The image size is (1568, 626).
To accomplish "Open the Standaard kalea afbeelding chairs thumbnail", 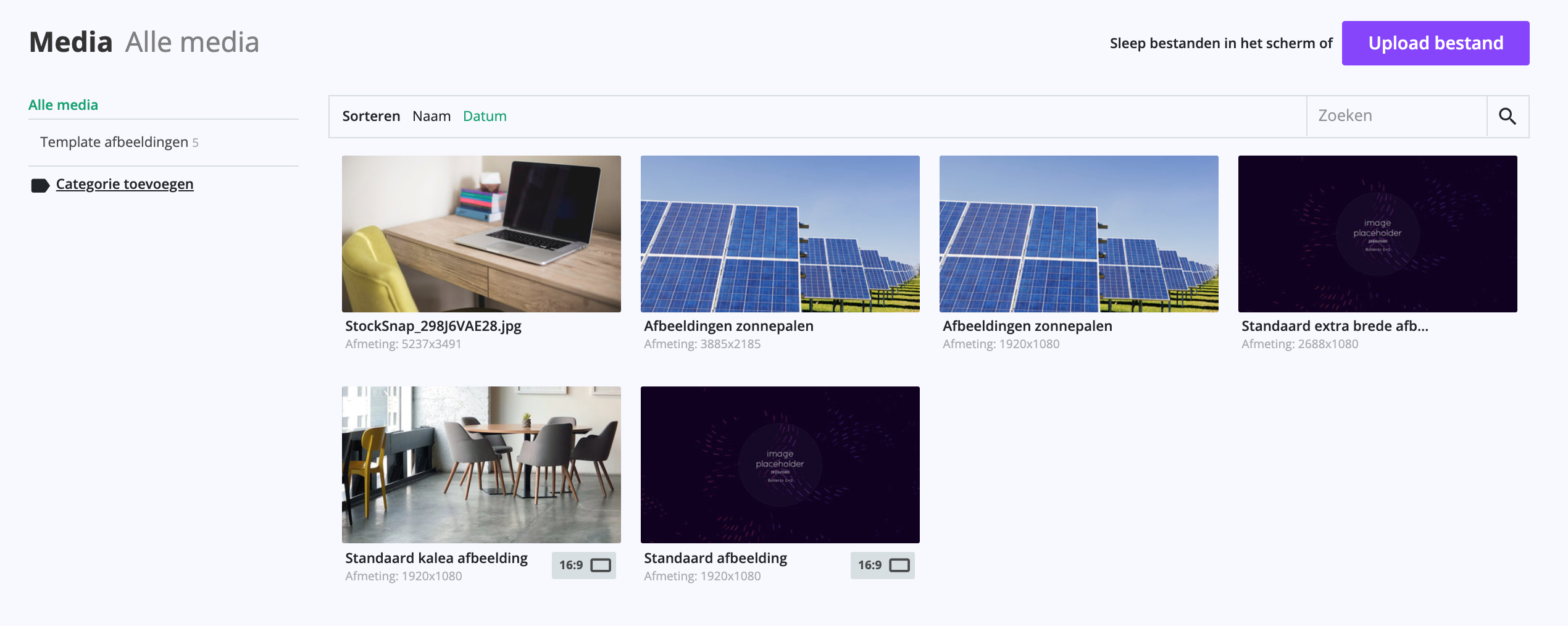I will [481, 464].
